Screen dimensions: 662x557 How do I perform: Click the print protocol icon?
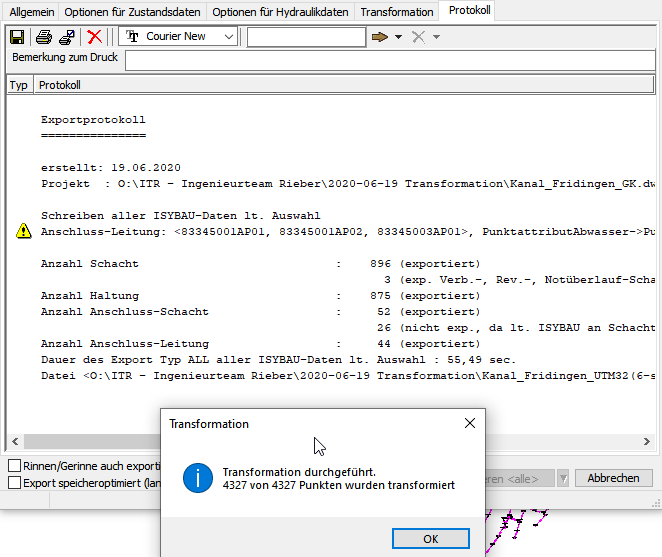point(44,37)
